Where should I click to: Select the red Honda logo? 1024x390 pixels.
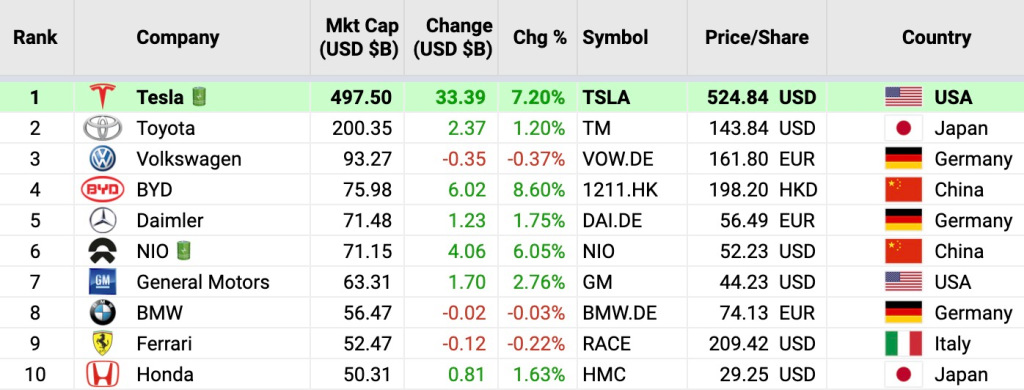click(x=103, y=374)
